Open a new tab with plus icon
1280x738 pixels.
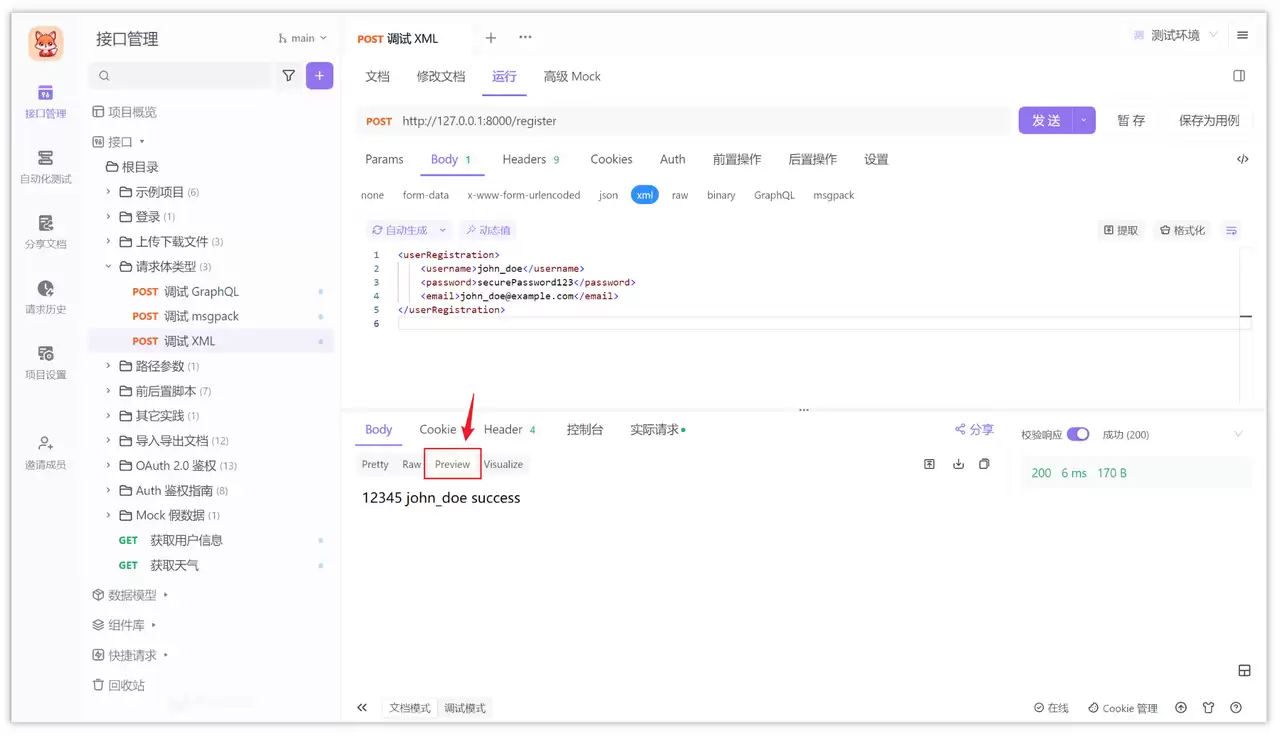click(491, 38)
